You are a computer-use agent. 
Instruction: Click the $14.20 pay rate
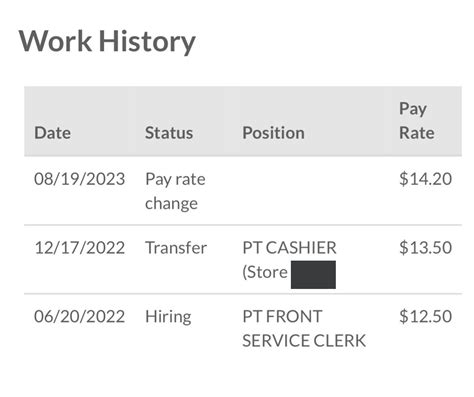coord(425,179)
